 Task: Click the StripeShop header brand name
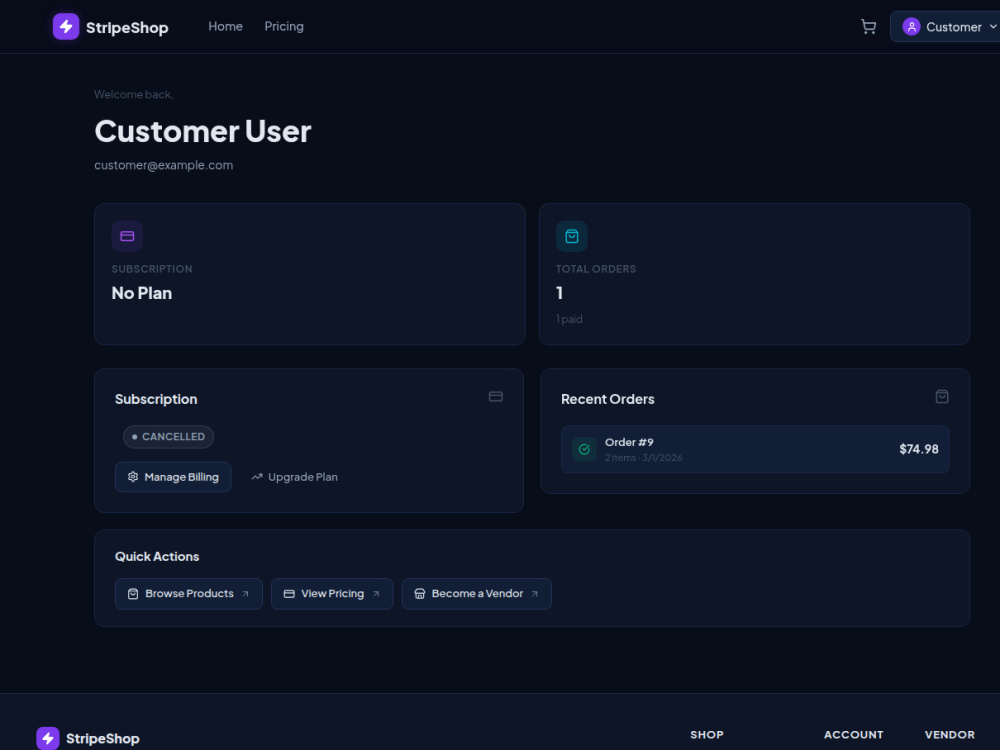127,27
